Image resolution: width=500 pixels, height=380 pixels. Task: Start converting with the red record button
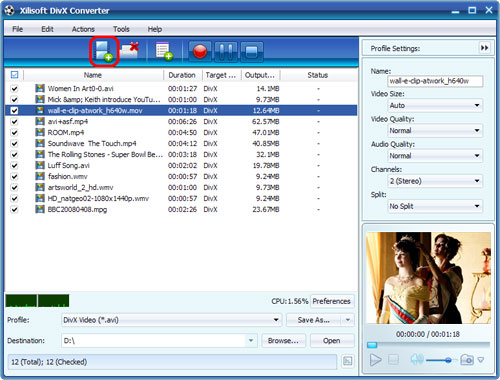[200, 52]
